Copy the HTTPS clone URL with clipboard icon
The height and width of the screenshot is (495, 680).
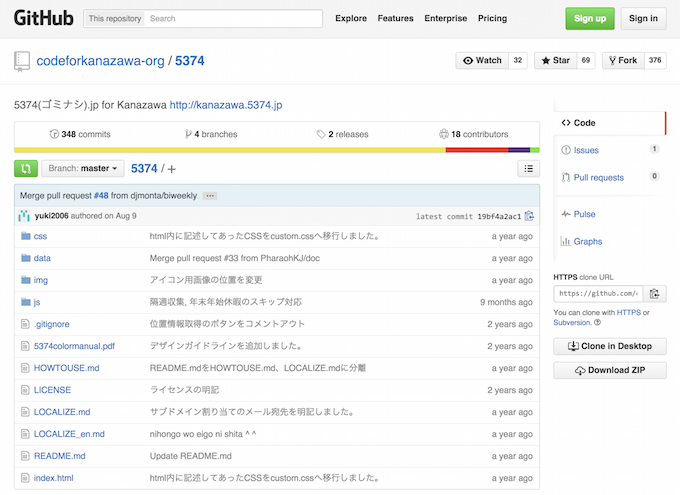point(654,294)
